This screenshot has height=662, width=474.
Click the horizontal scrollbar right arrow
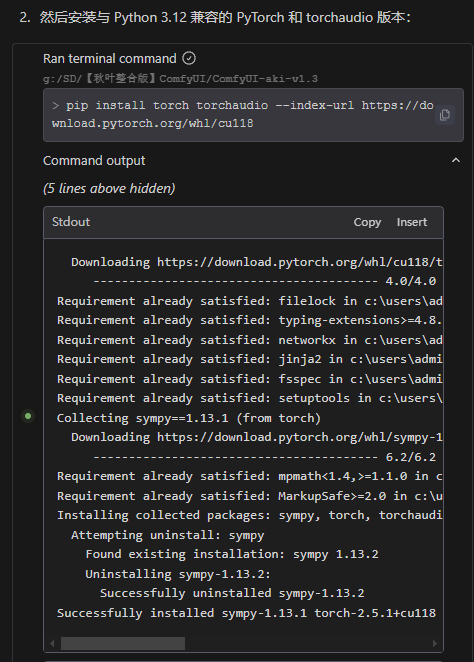click(435, 643)
